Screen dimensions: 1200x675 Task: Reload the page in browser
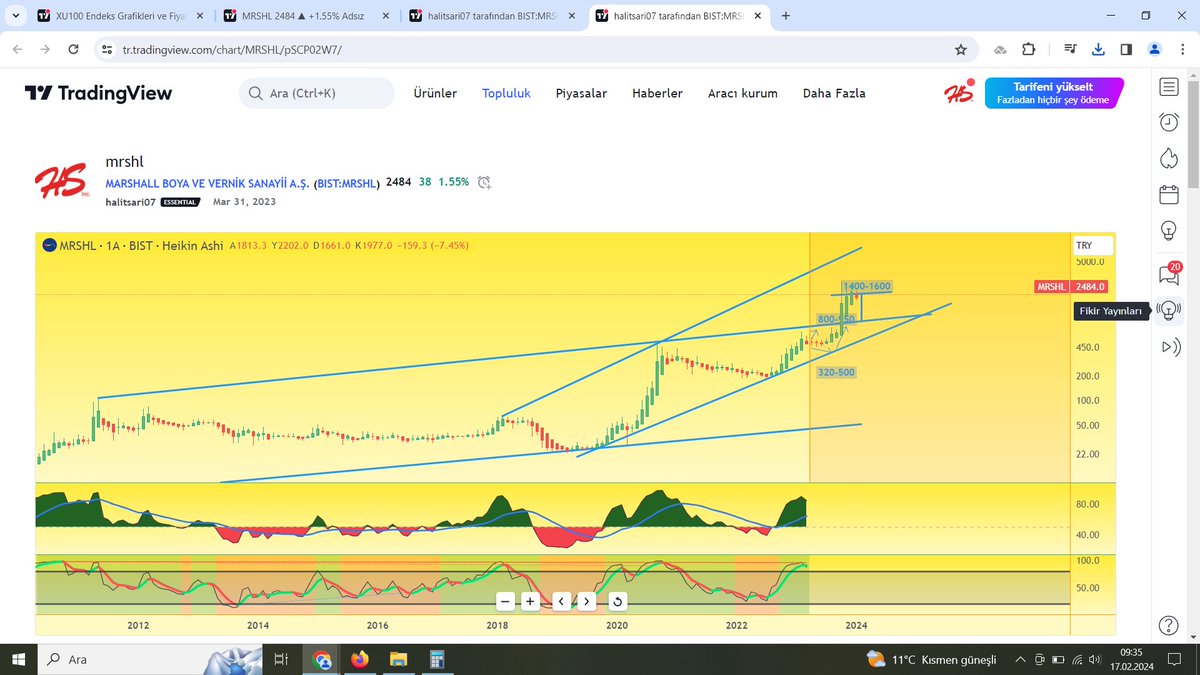click(x=73, y=49)
